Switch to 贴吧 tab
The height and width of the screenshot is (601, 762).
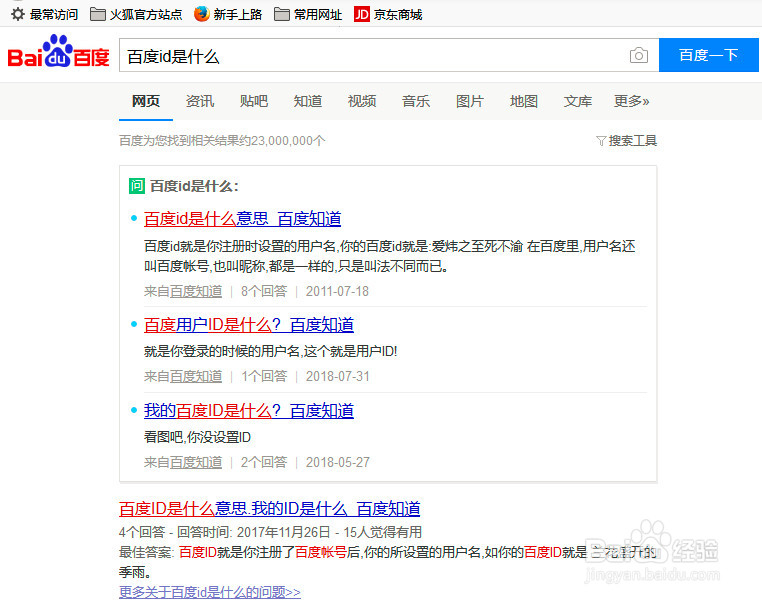coord(254,101)
